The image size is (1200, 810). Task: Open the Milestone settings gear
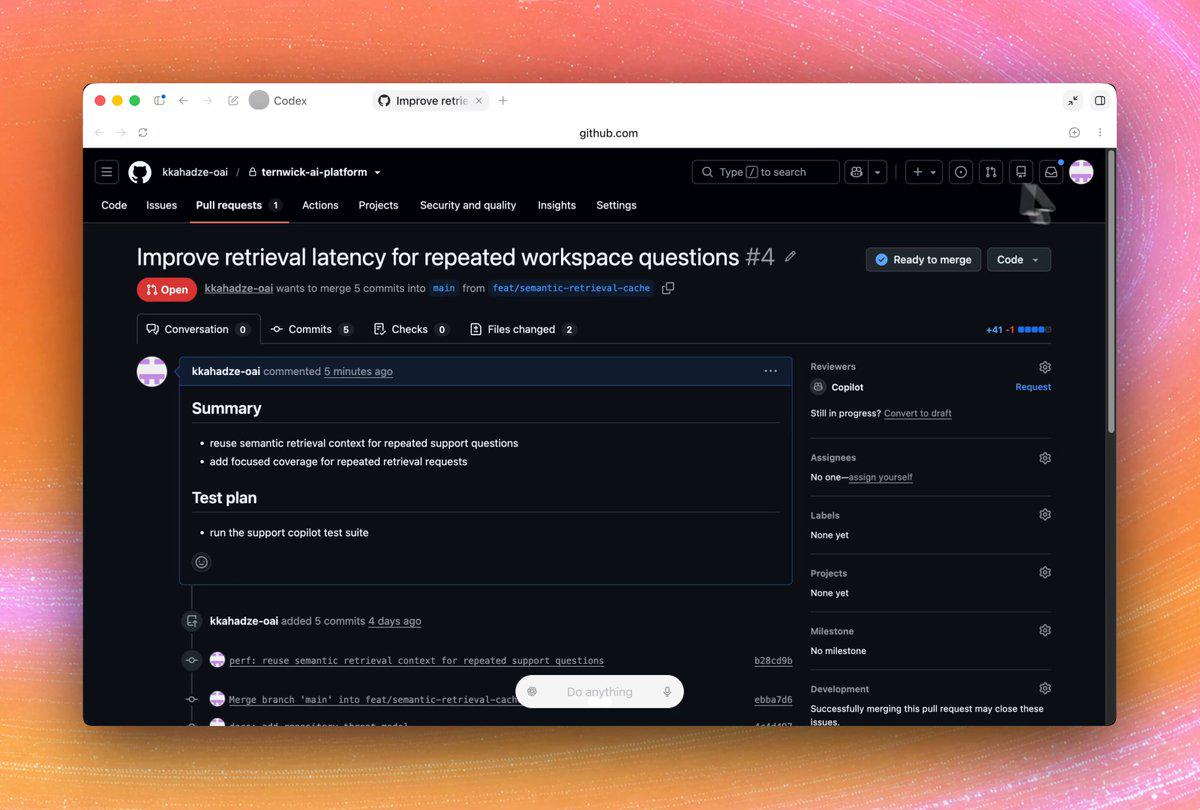[1045, 631]
